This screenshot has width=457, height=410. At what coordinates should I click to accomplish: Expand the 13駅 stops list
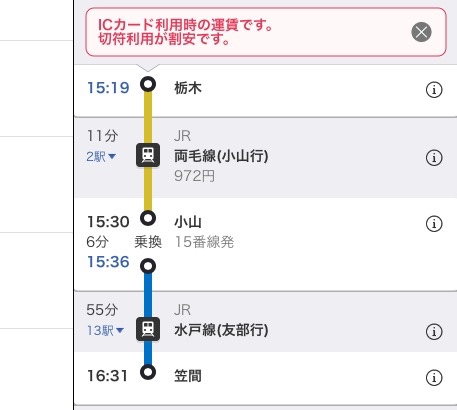(x=105, y=331)
